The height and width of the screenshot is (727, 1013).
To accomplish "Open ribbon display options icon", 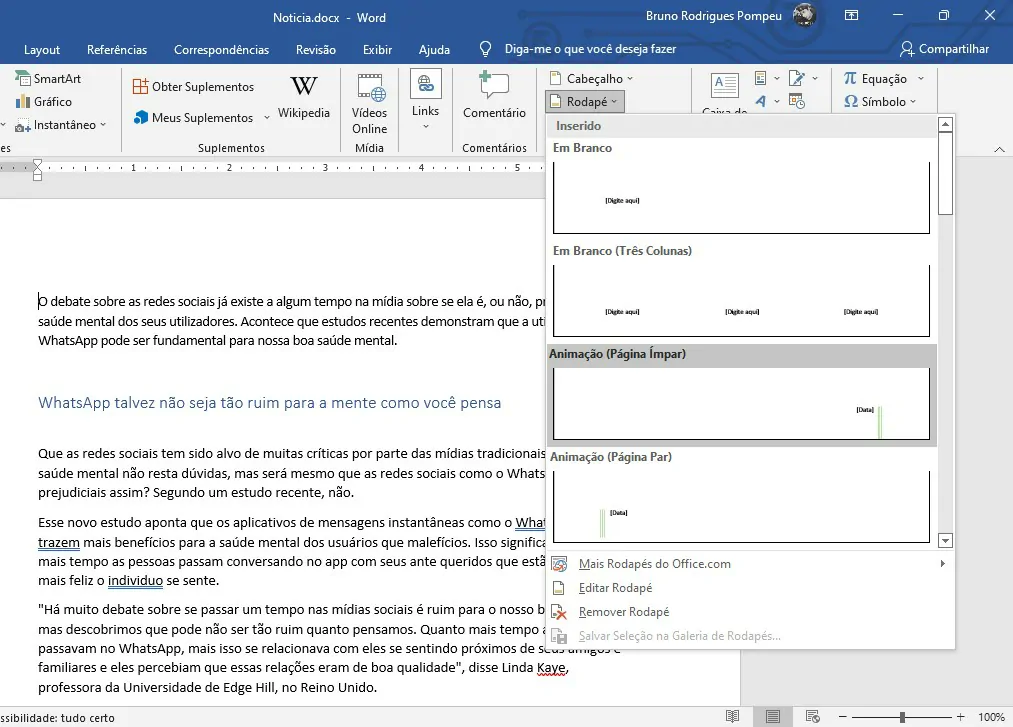I will pos(851,16).
